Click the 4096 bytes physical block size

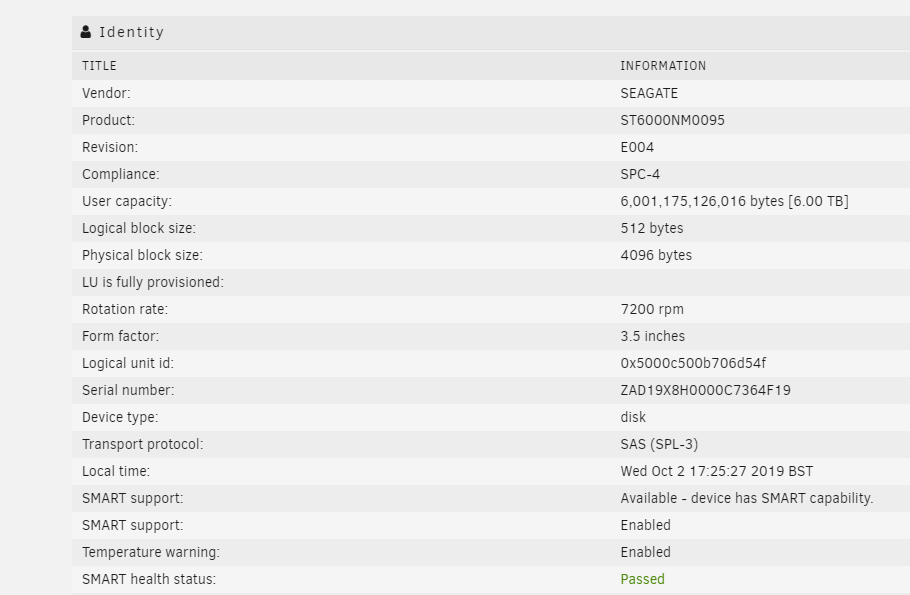pyautogui.click(x=656, y=255)
